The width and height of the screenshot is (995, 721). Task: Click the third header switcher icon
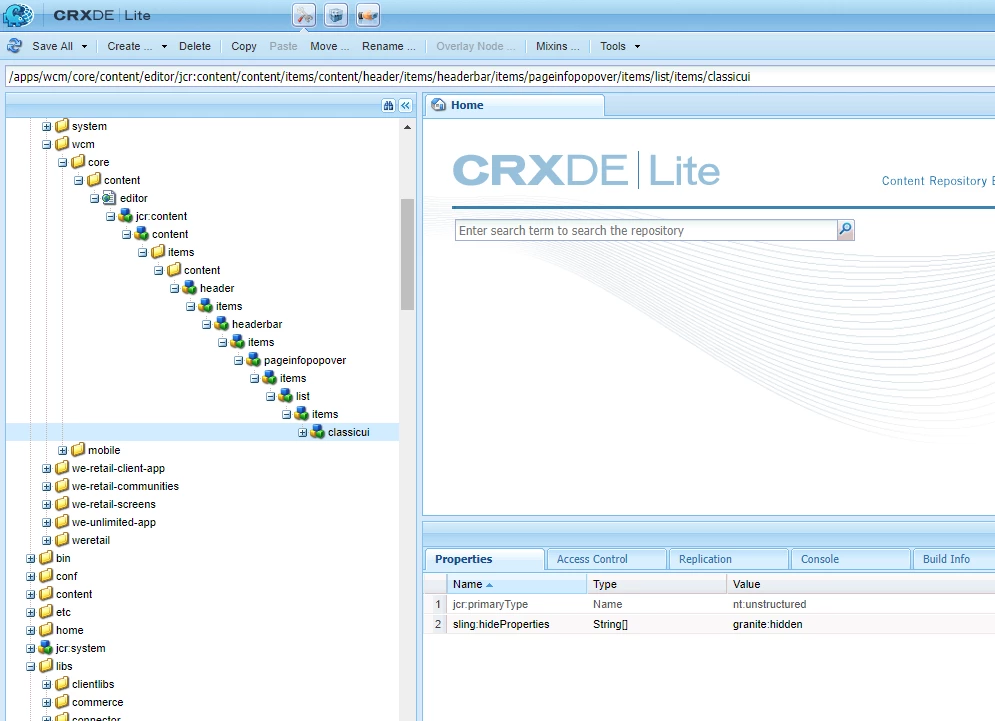(x=368, y=15)
